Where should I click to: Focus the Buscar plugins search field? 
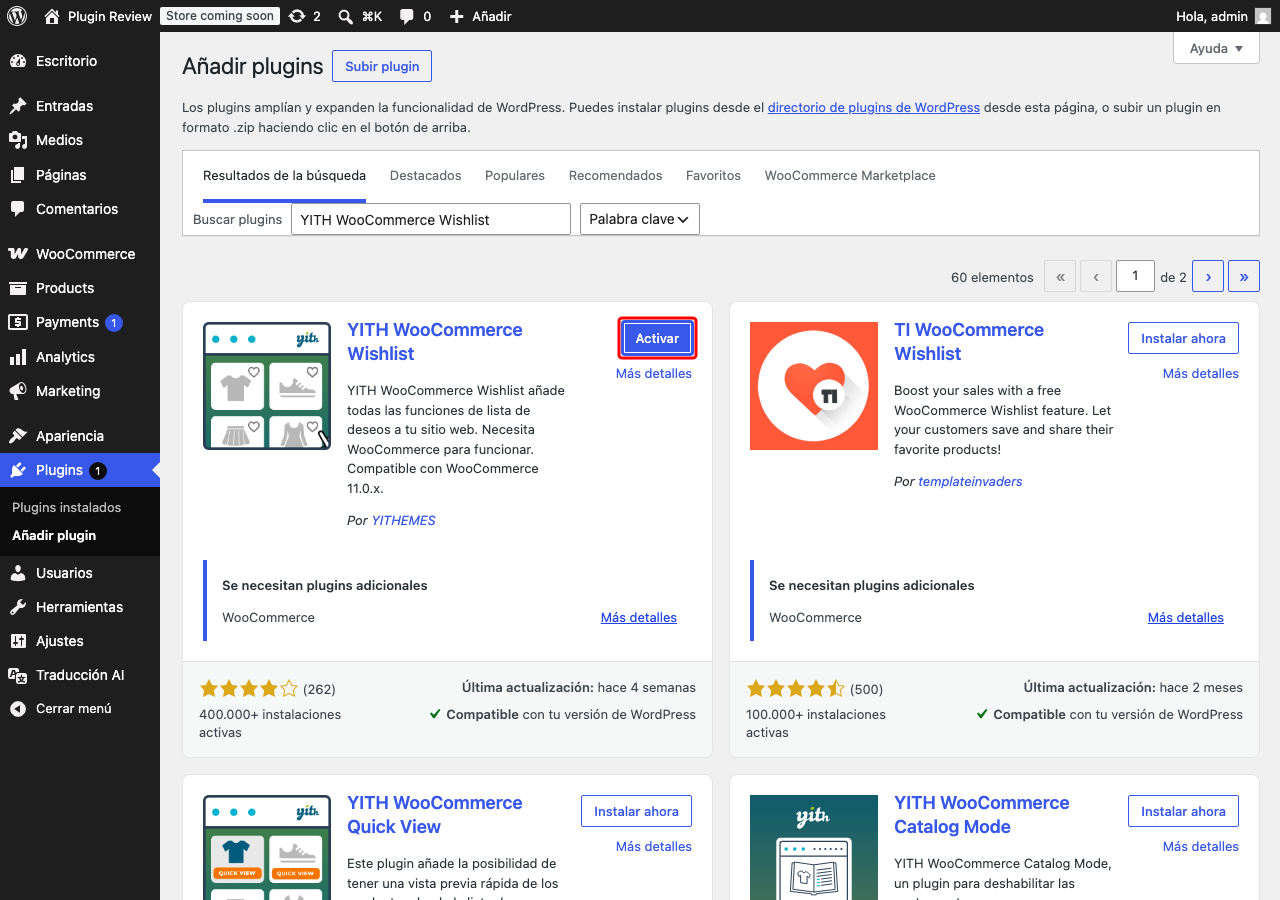click(x=431, y=219)
